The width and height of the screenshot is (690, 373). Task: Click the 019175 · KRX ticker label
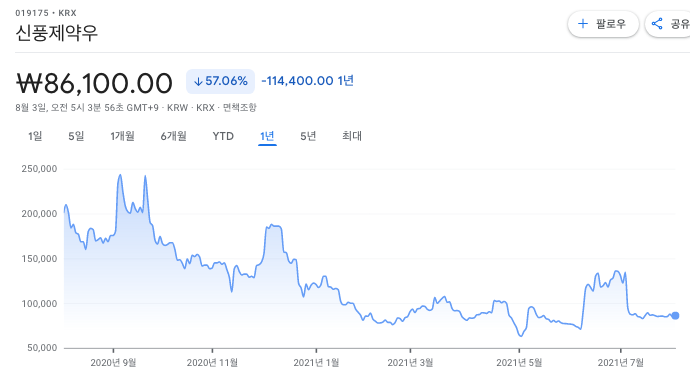coord(46,13)
